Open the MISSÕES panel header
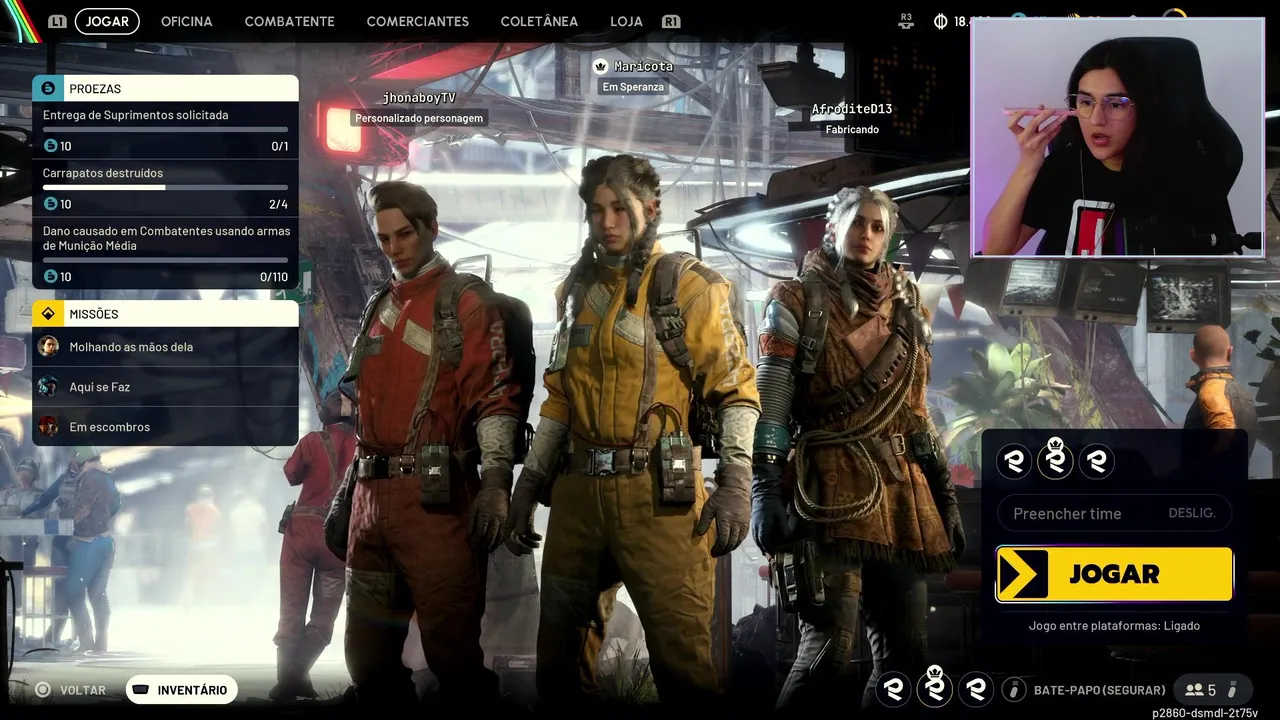This screenshot has width=1280, height=720. 165,314
